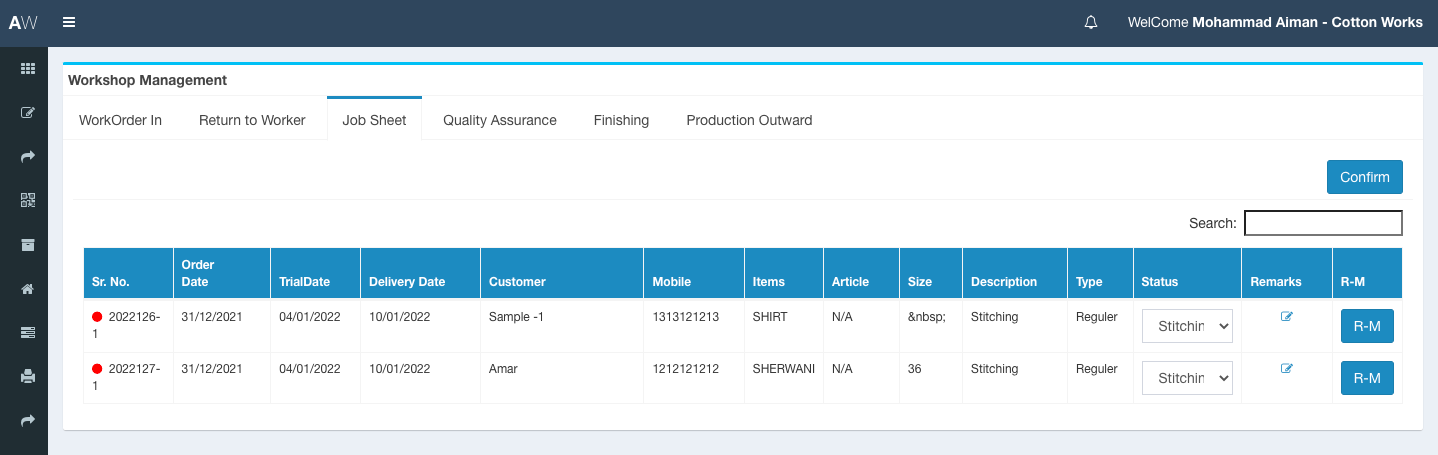Screen dimensions: 1438x455
Task: Click serial number 2022127-1
Action: coord(127,377)
